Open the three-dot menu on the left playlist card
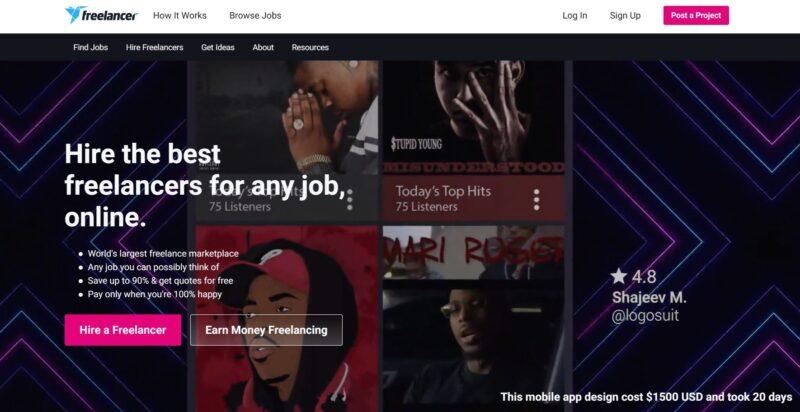The height and width of the screenshot is (412, 800). [349, 200]
